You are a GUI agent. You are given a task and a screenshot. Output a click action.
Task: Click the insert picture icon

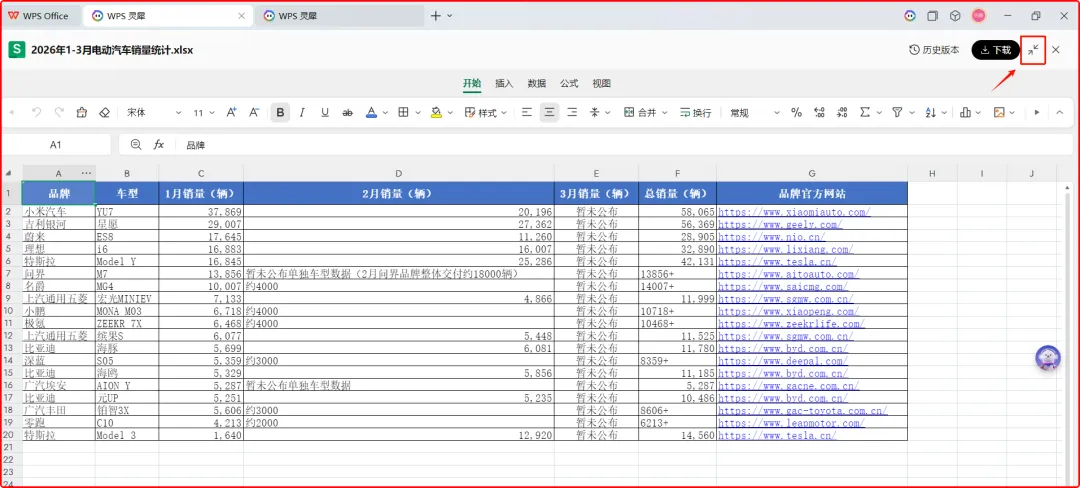pyautogui.click(x=999, y=112)
